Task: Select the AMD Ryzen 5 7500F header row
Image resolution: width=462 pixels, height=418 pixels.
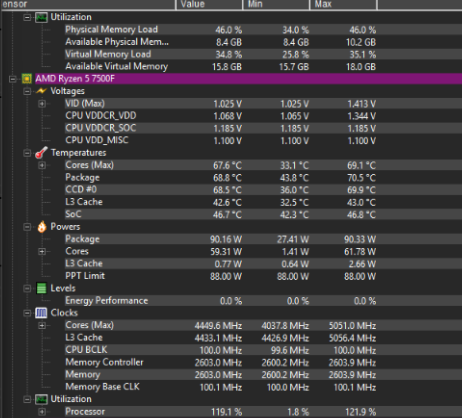Action: [248, 79]
